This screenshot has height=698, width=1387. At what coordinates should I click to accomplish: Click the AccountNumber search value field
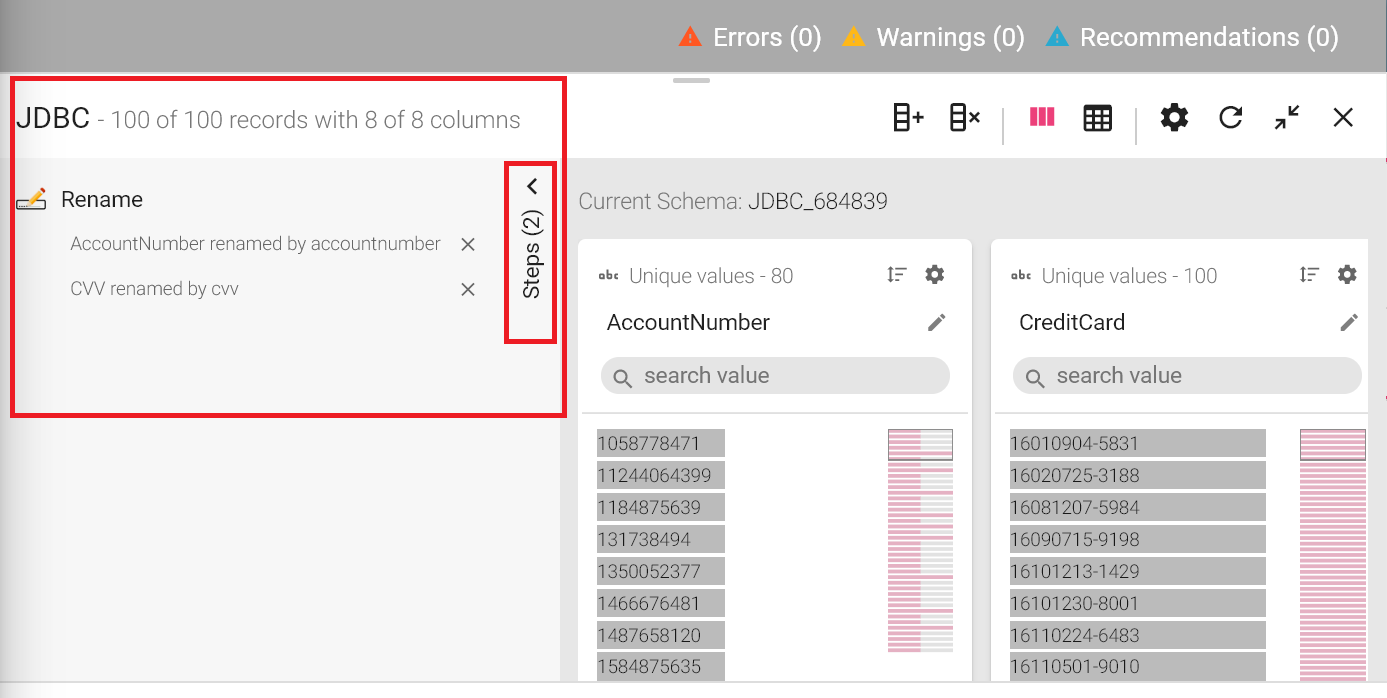point(775,376)
